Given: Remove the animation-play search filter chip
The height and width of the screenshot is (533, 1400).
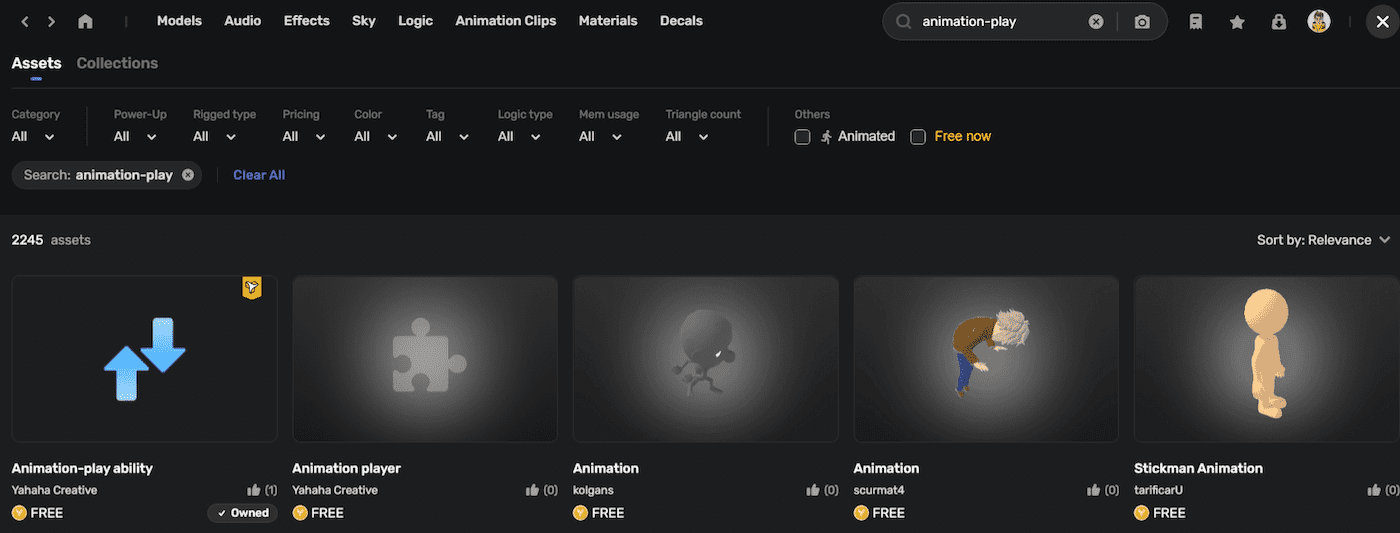Looking at the screenshot, I should [188, 175].
